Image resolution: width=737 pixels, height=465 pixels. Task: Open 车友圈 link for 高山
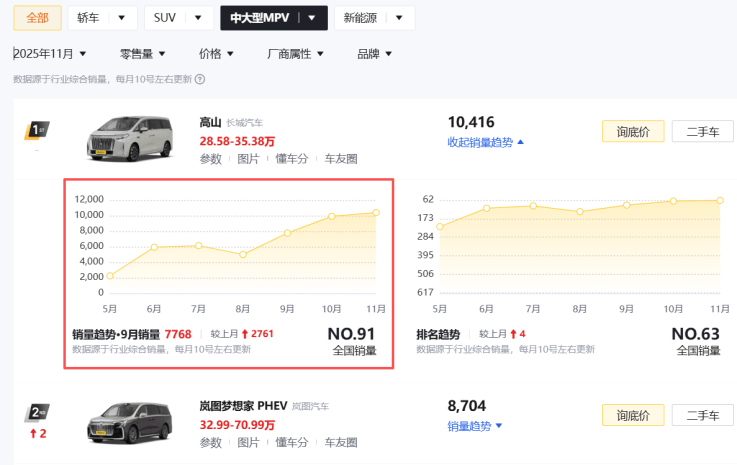[x=341, y=159]
